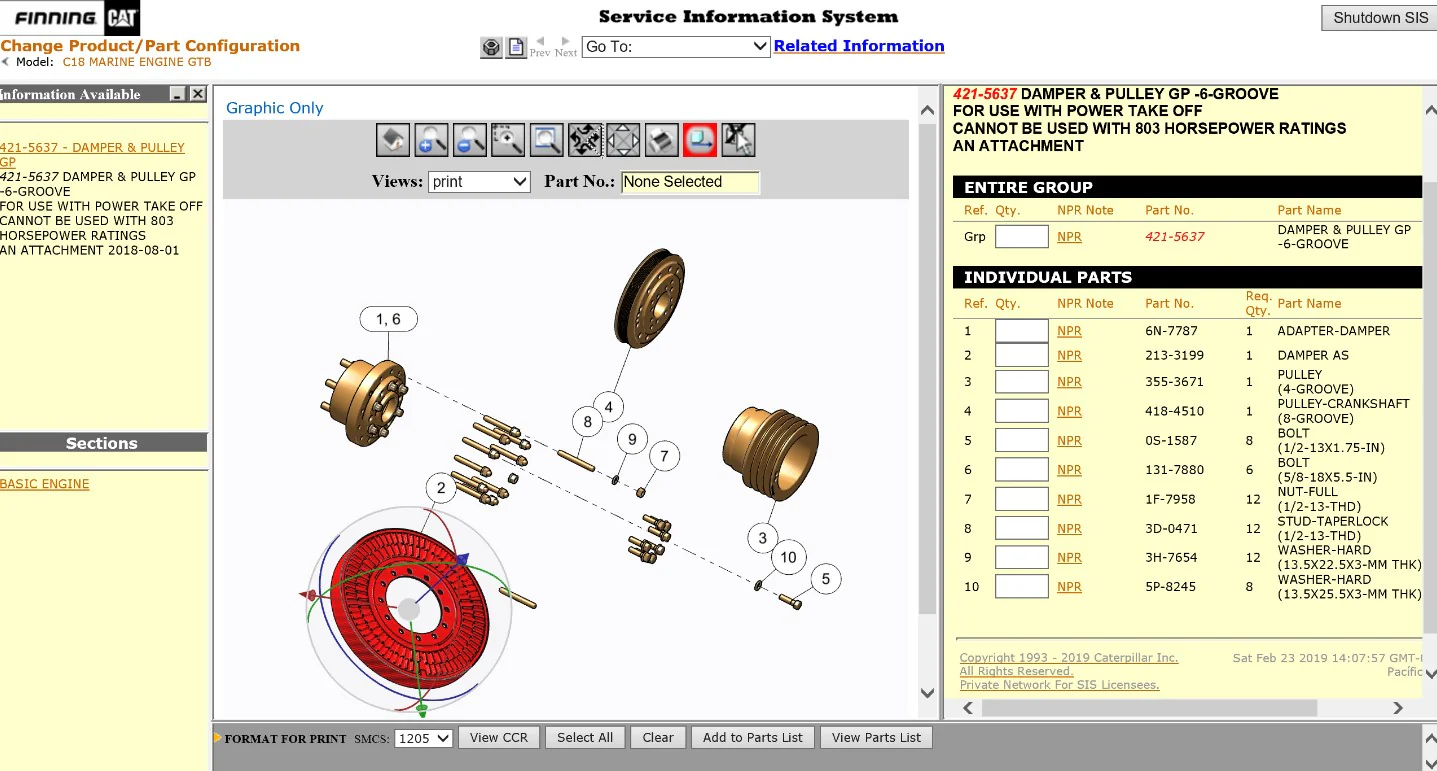Open the Views dropdown set to print
Screen dimensions: 1437x771
pos(479,182)
